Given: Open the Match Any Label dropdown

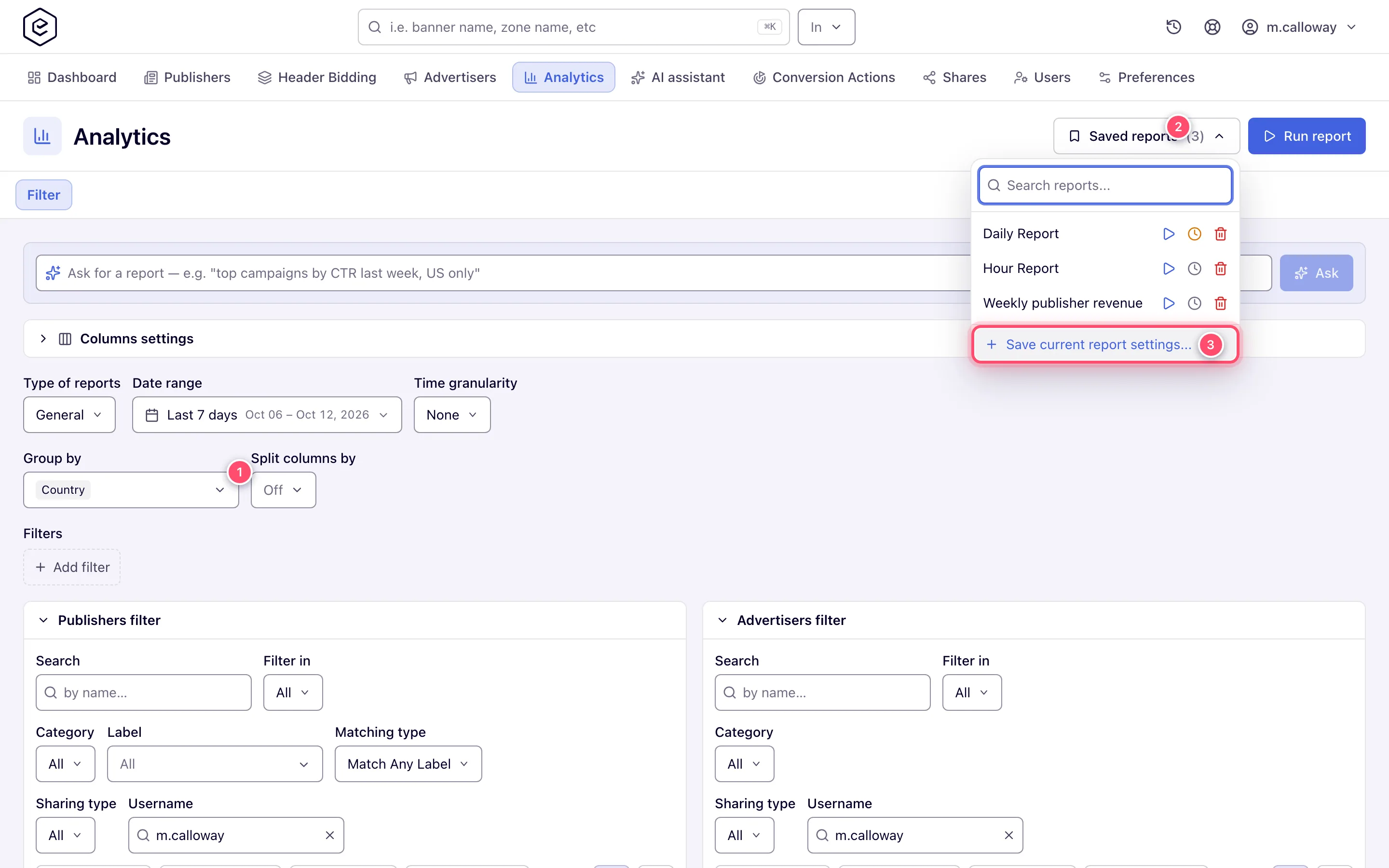Looking at the screenshot, I should pyautogui.click(x=408, y=763).
